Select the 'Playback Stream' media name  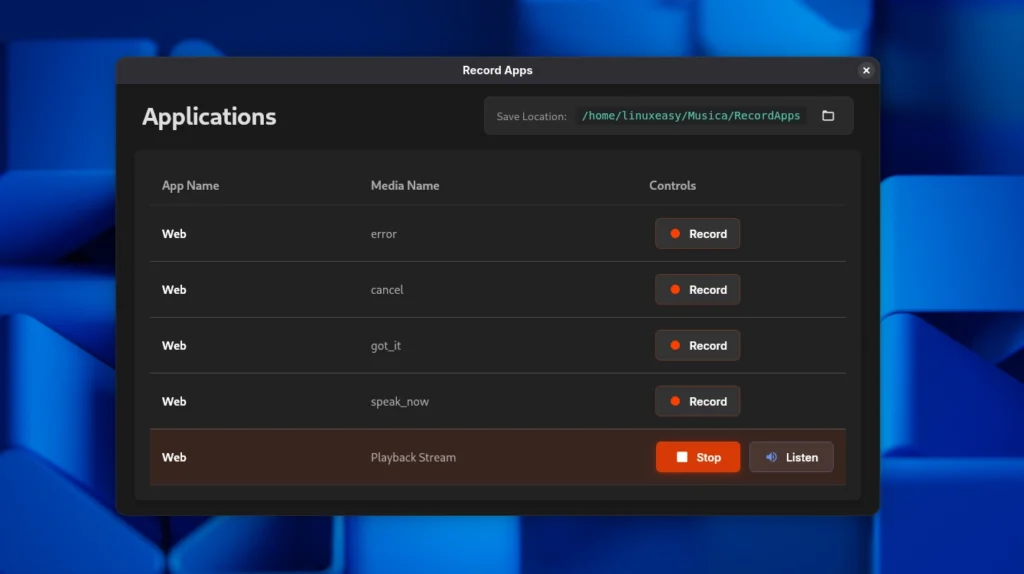[x=413, y=457]
